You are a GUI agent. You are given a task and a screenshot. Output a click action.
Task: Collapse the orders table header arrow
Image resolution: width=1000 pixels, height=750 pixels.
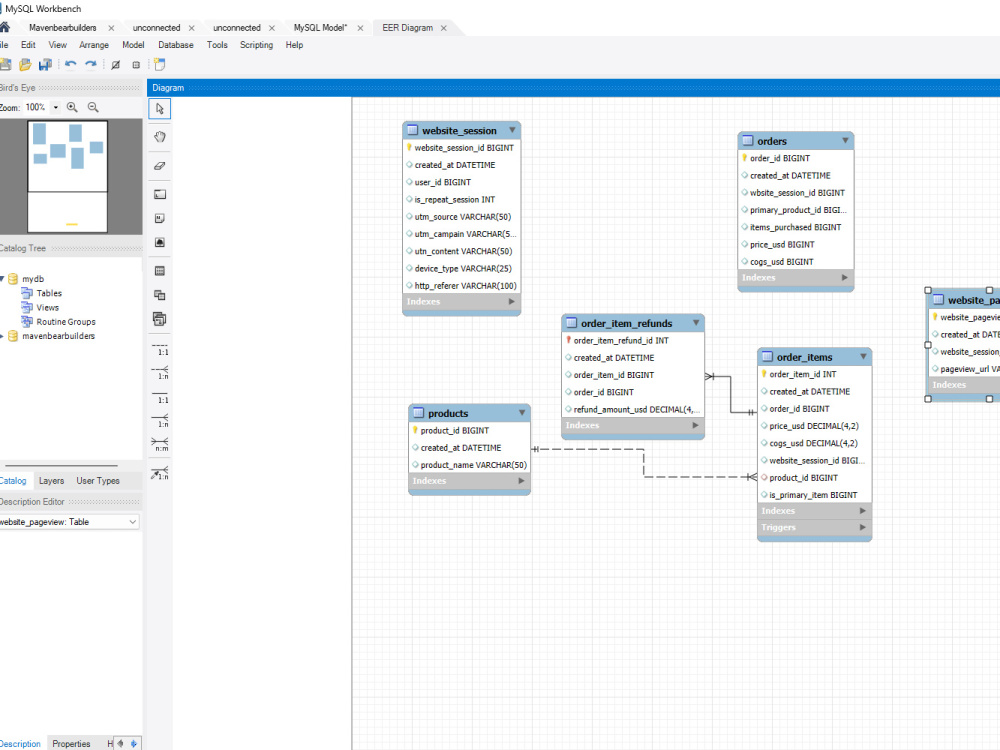pos(845,140)
